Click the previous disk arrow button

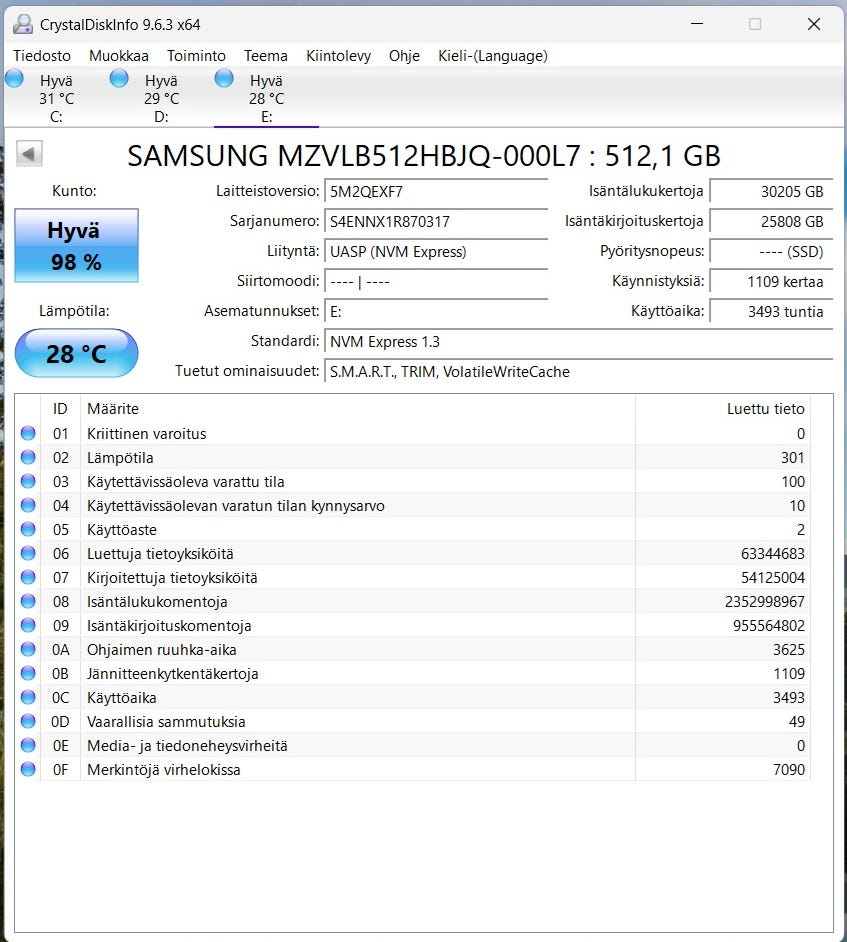pos(29,154)
